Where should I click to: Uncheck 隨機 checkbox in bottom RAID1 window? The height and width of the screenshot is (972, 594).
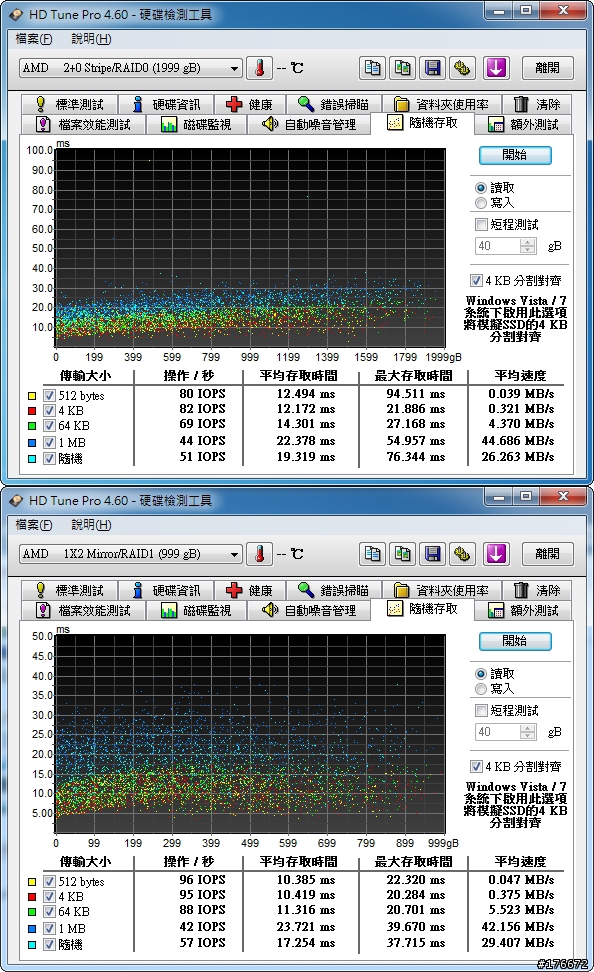(50, 945)
